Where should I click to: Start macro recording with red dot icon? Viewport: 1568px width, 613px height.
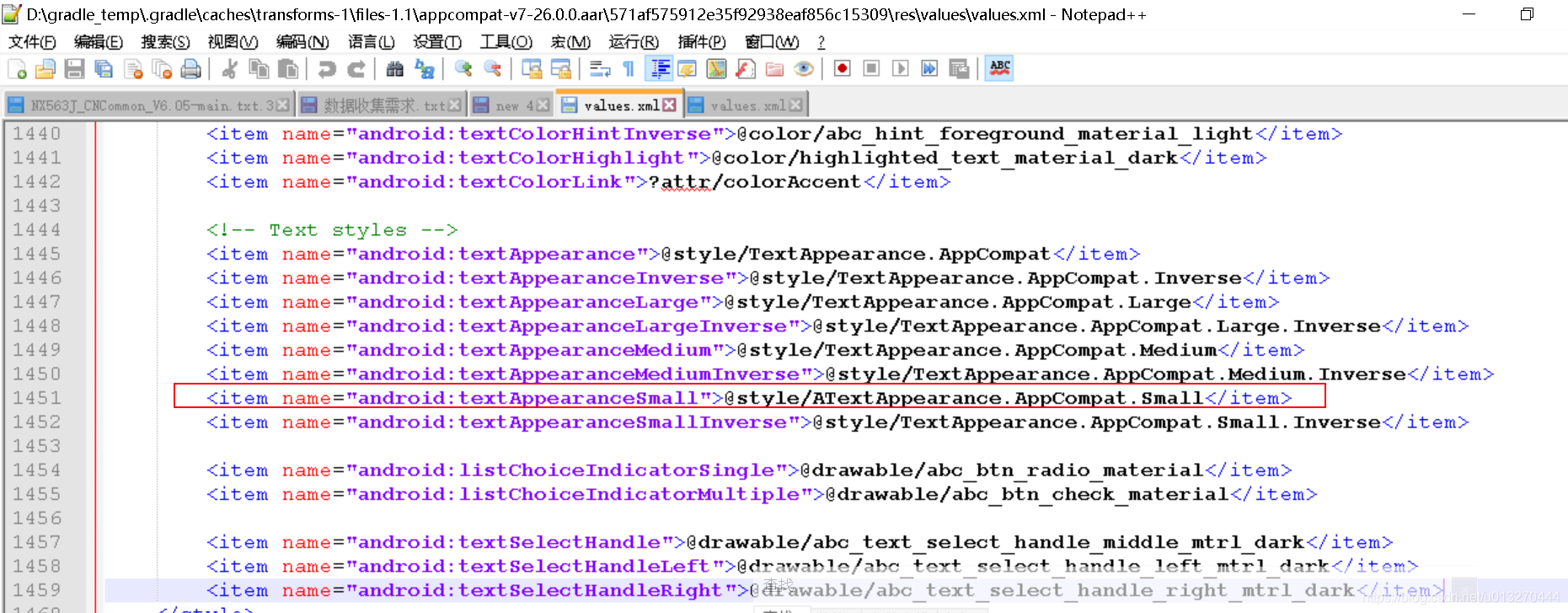[x=842, y=69]
